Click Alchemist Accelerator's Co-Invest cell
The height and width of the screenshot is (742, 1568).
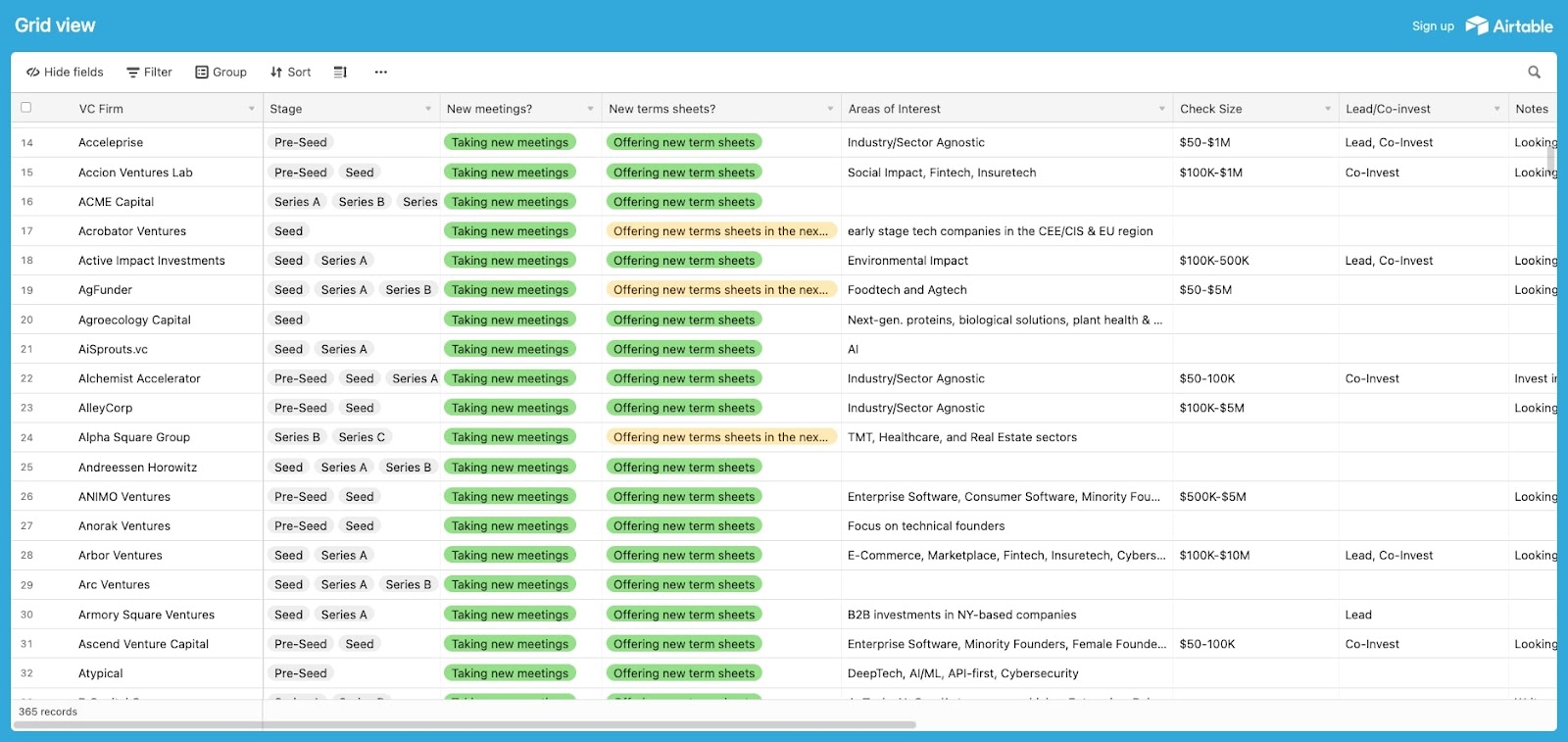coord(1423,378)
